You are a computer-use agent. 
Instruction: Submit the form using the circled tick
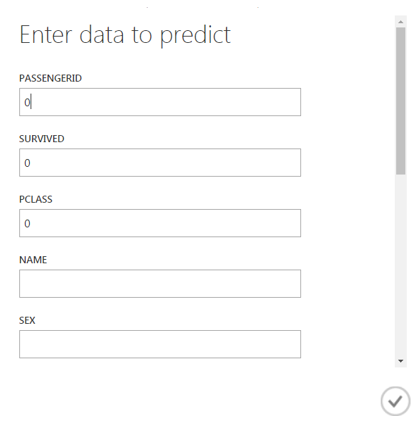coord(395,401)
